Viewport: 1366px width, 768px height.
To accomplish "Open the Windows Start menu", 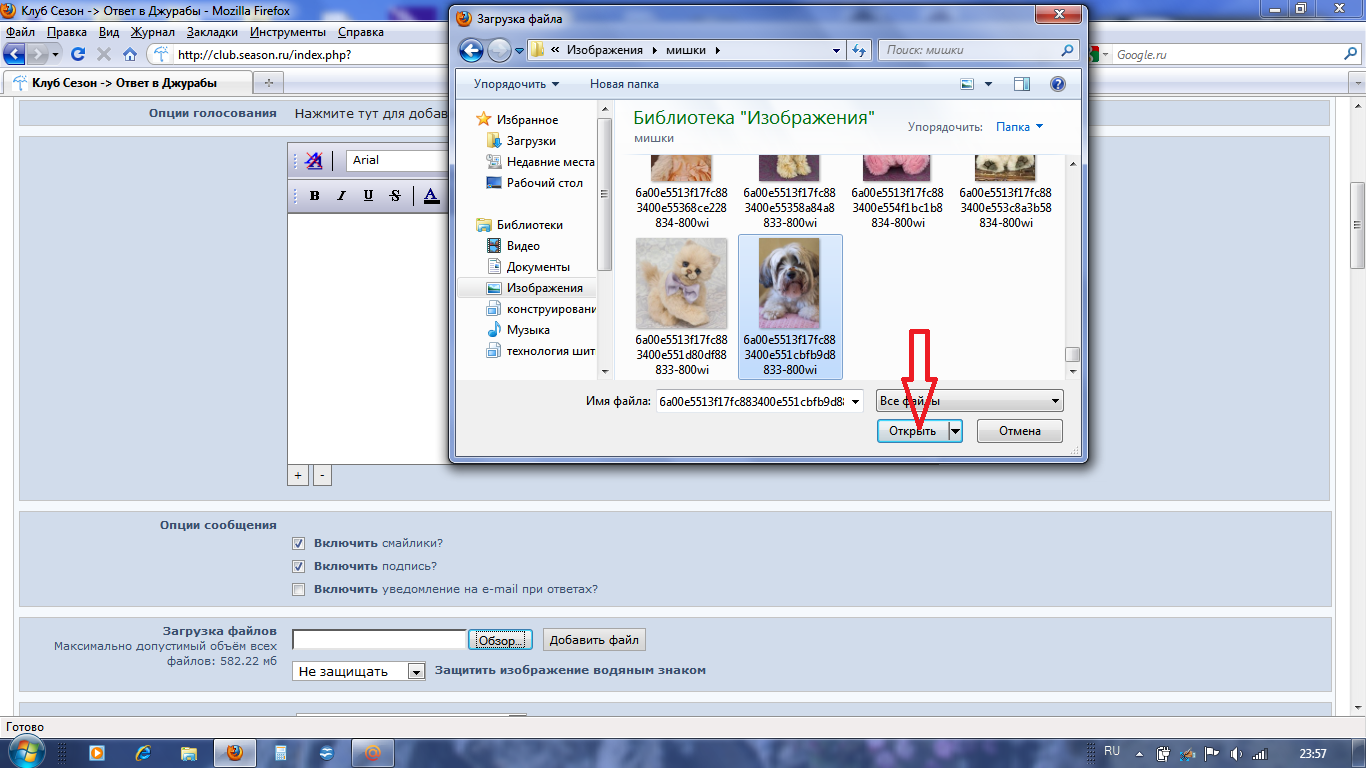I will pyautogui.click(x=26, y=752).
